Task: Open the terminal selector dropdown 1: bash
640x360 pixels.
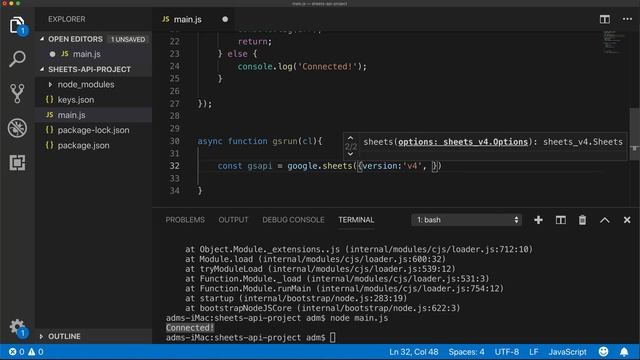Action: (x=467, y=220)
